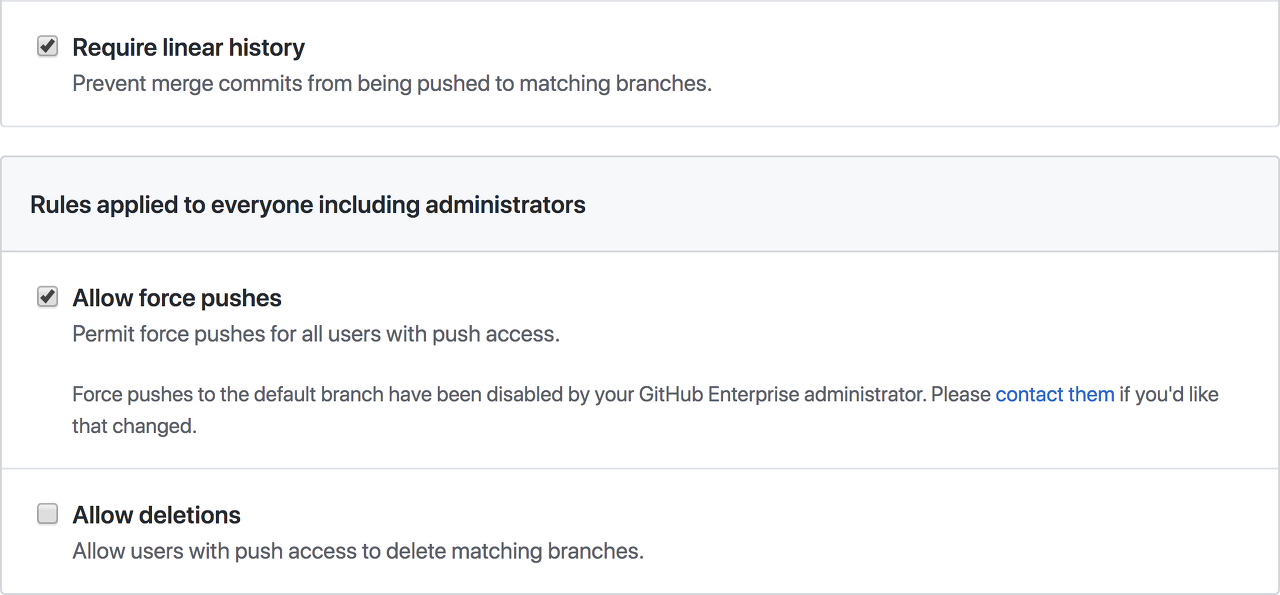Disable the Allow force pushes checkbox

click(47, 297)
